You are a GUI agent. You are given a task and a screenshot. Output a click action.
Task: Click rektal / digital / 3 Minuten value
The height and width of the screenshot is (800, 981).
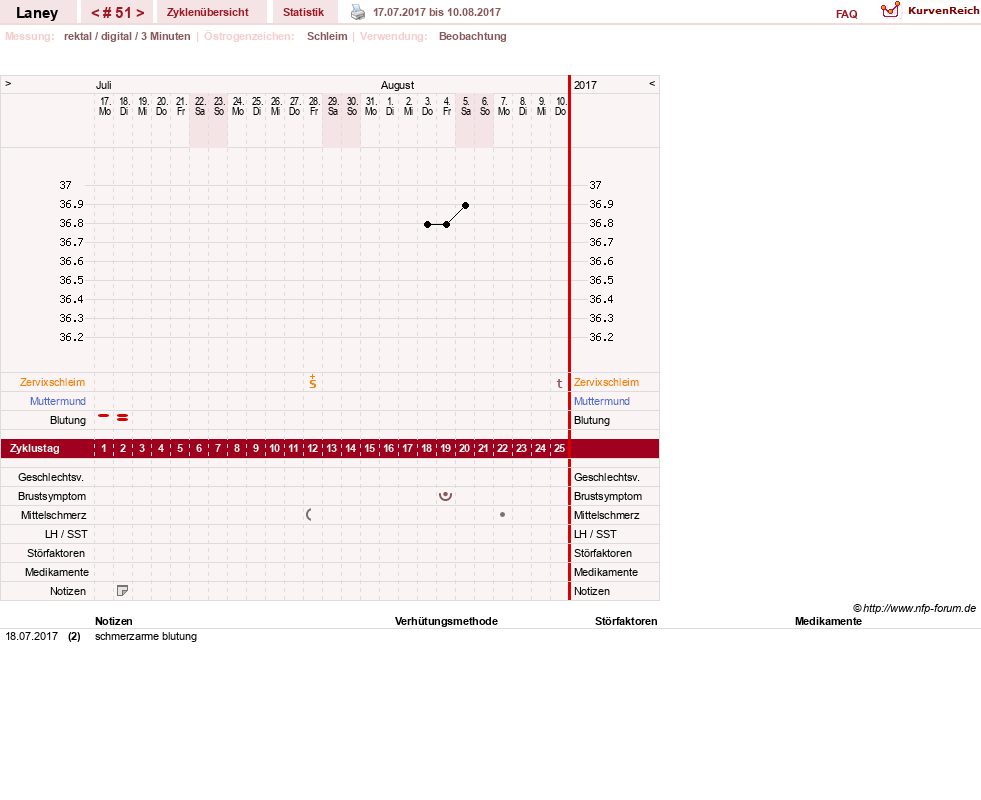click(x=127, y=36)
